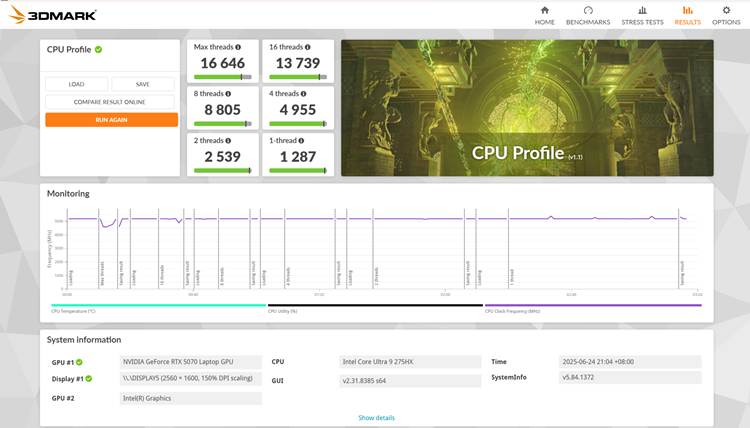Click the System information heading
This screenshot has height=428, width=750.
(x=84, y=340)
